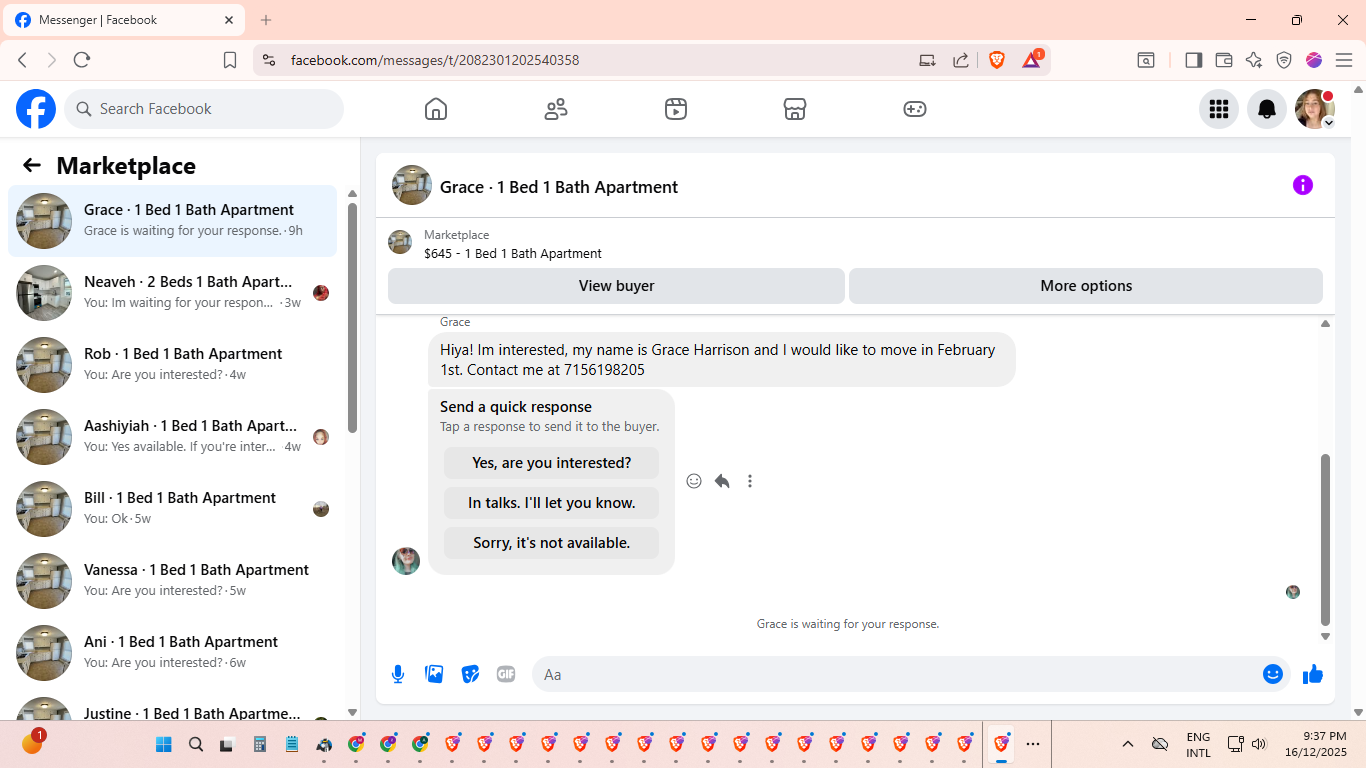Click the facebook.com address bar URL

(435, 60)
